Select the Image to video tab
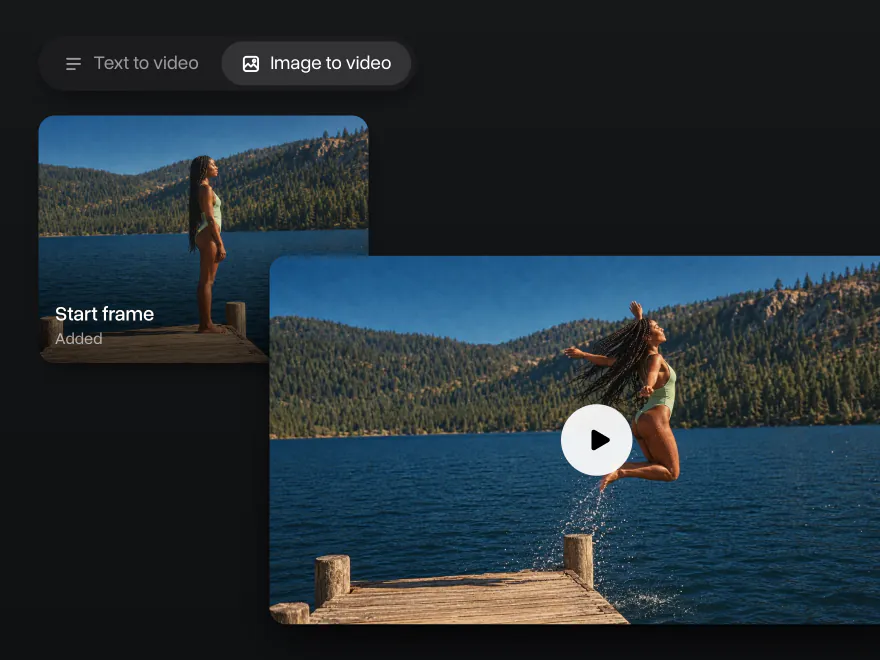 [x=317, y=63]
